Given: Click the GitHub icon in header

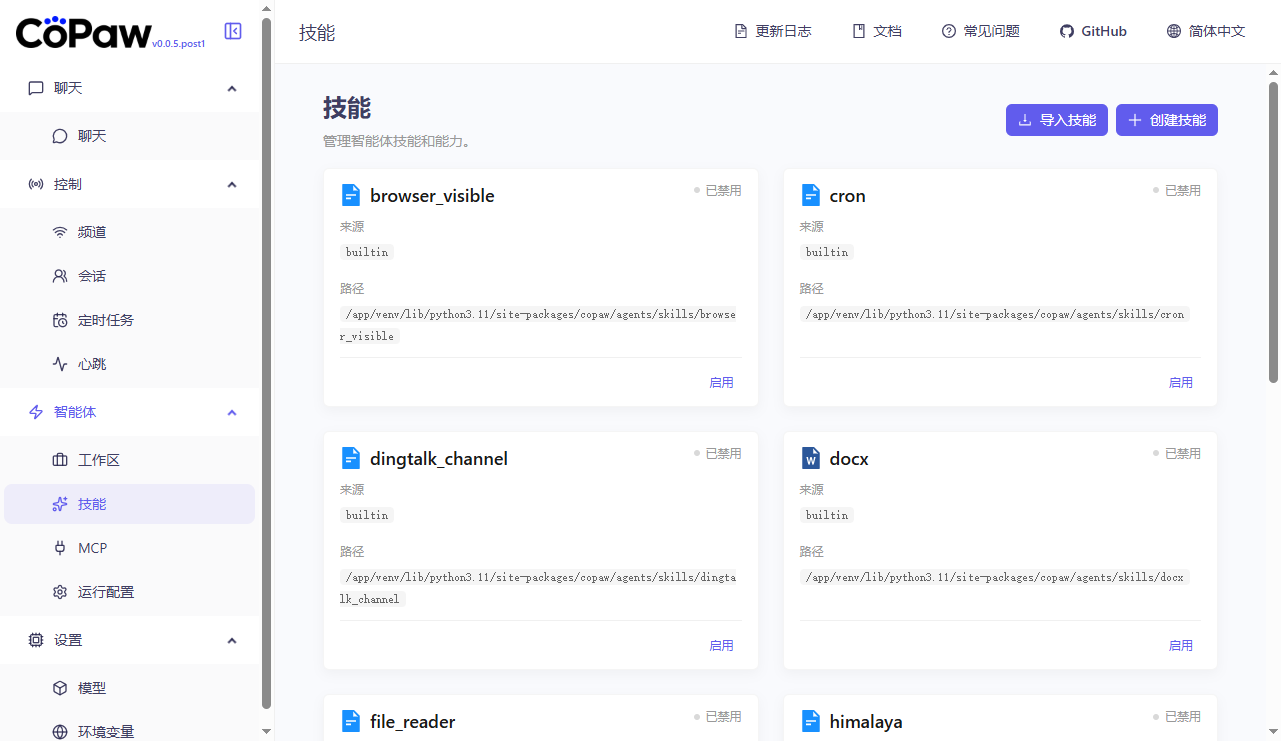Looking at the screenshot, I should pyautogui.click(x=1067, y=31).
